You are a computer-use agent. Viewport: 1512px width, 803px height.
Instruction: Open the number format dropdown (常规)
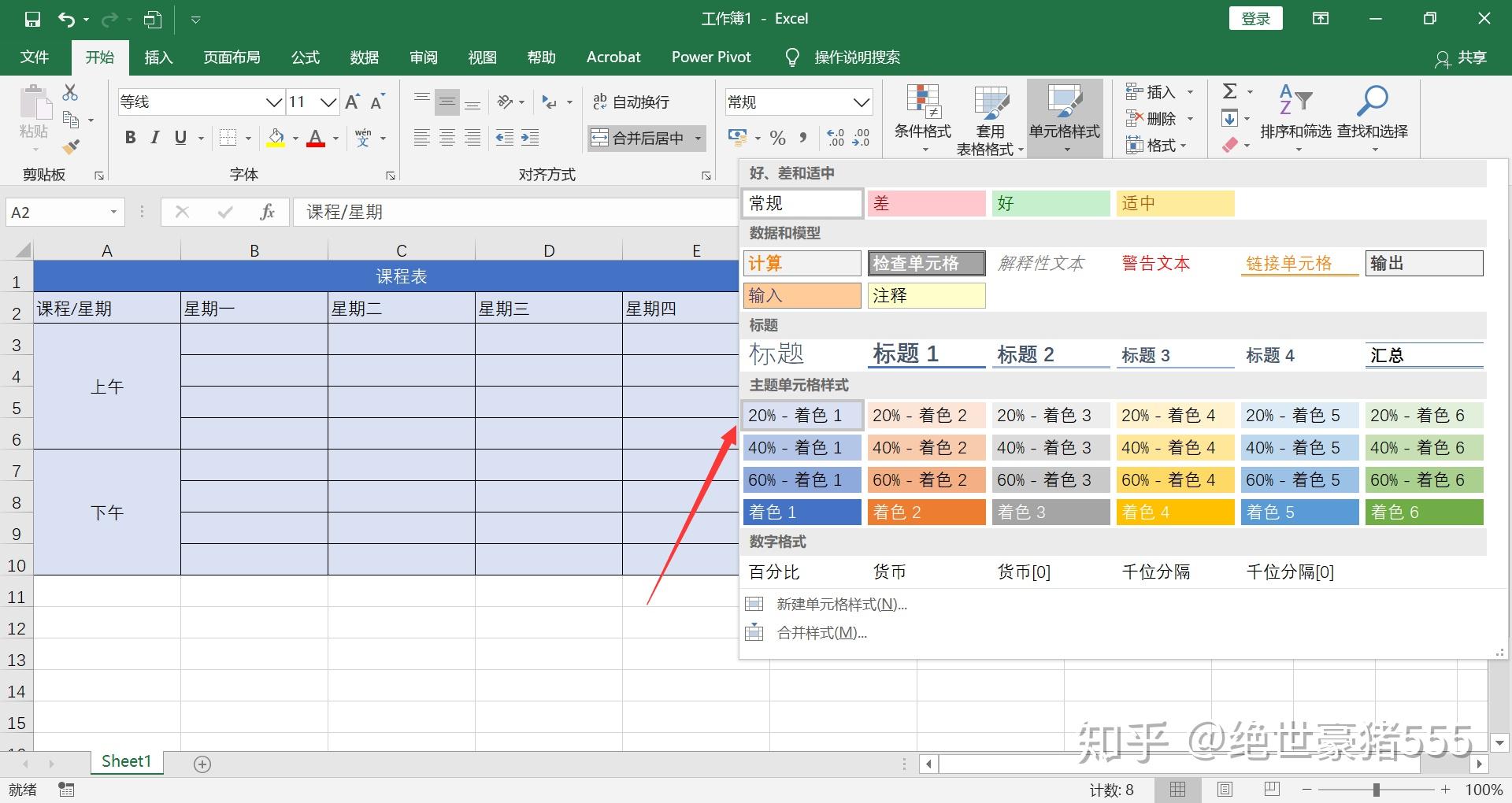pos(862,102)
